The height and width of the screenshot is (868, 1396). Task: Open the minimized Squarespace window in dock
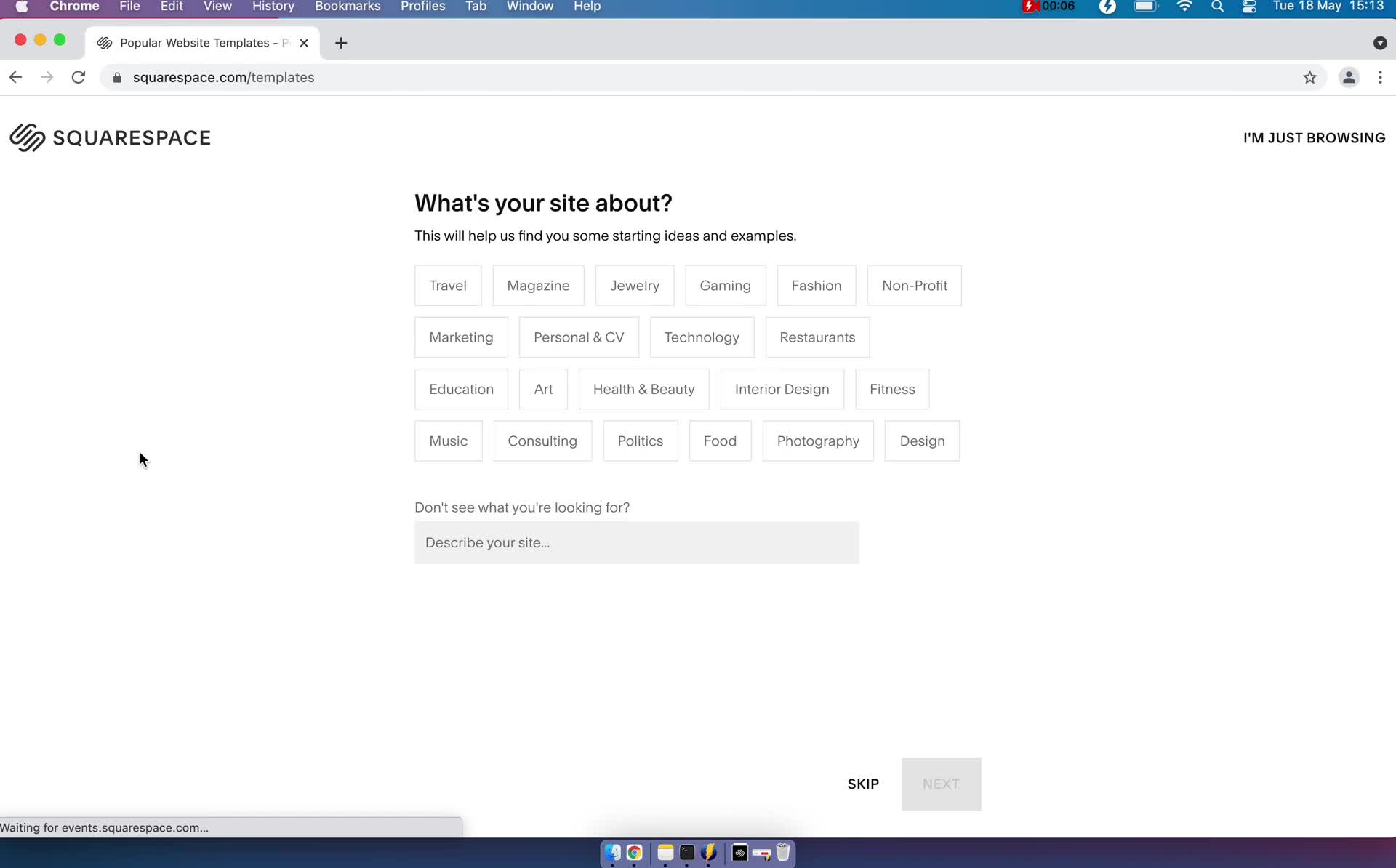(x=740, y=853)
